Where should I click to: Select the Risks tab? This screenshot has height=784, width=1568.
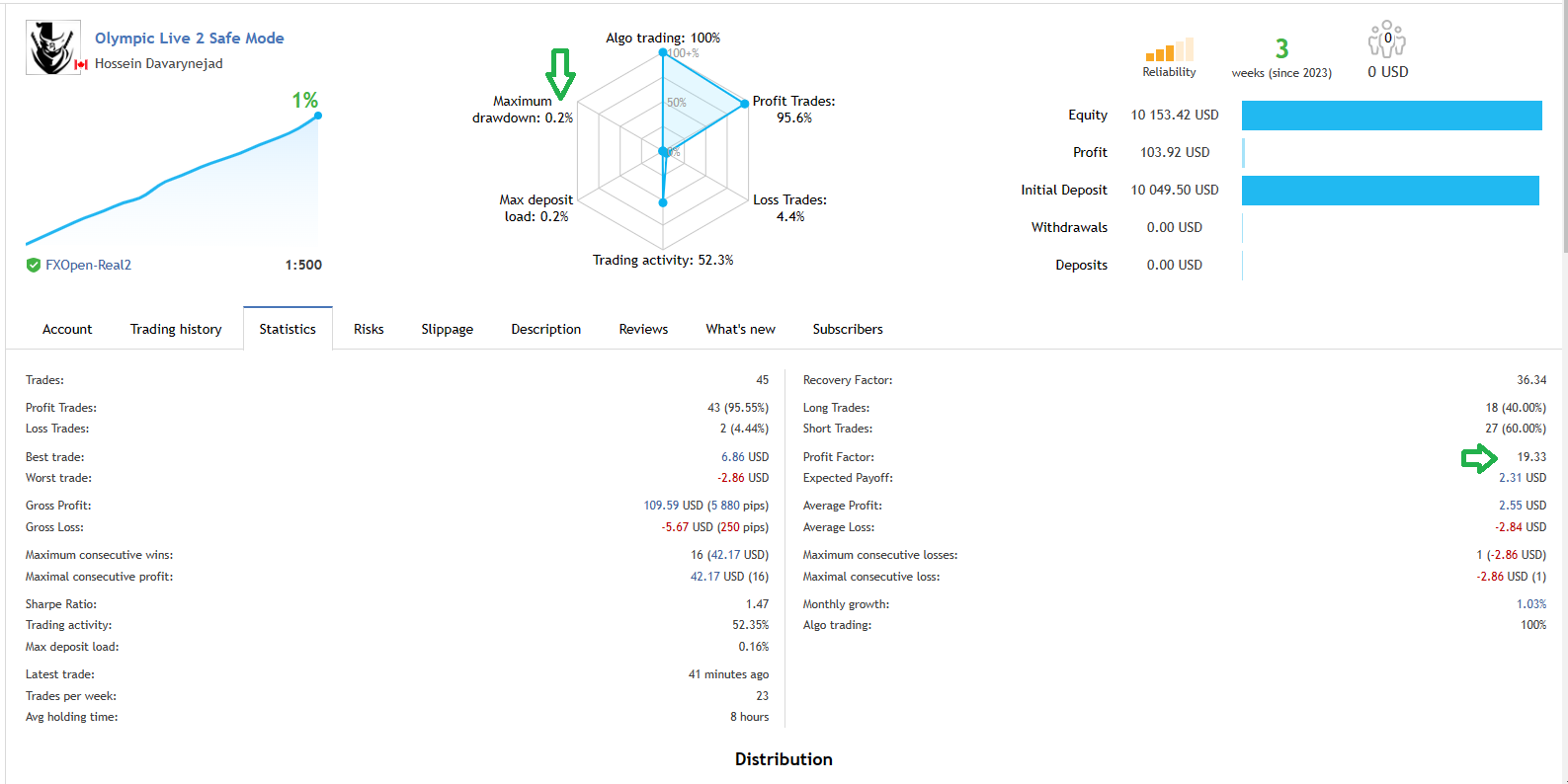click(369, 329)
